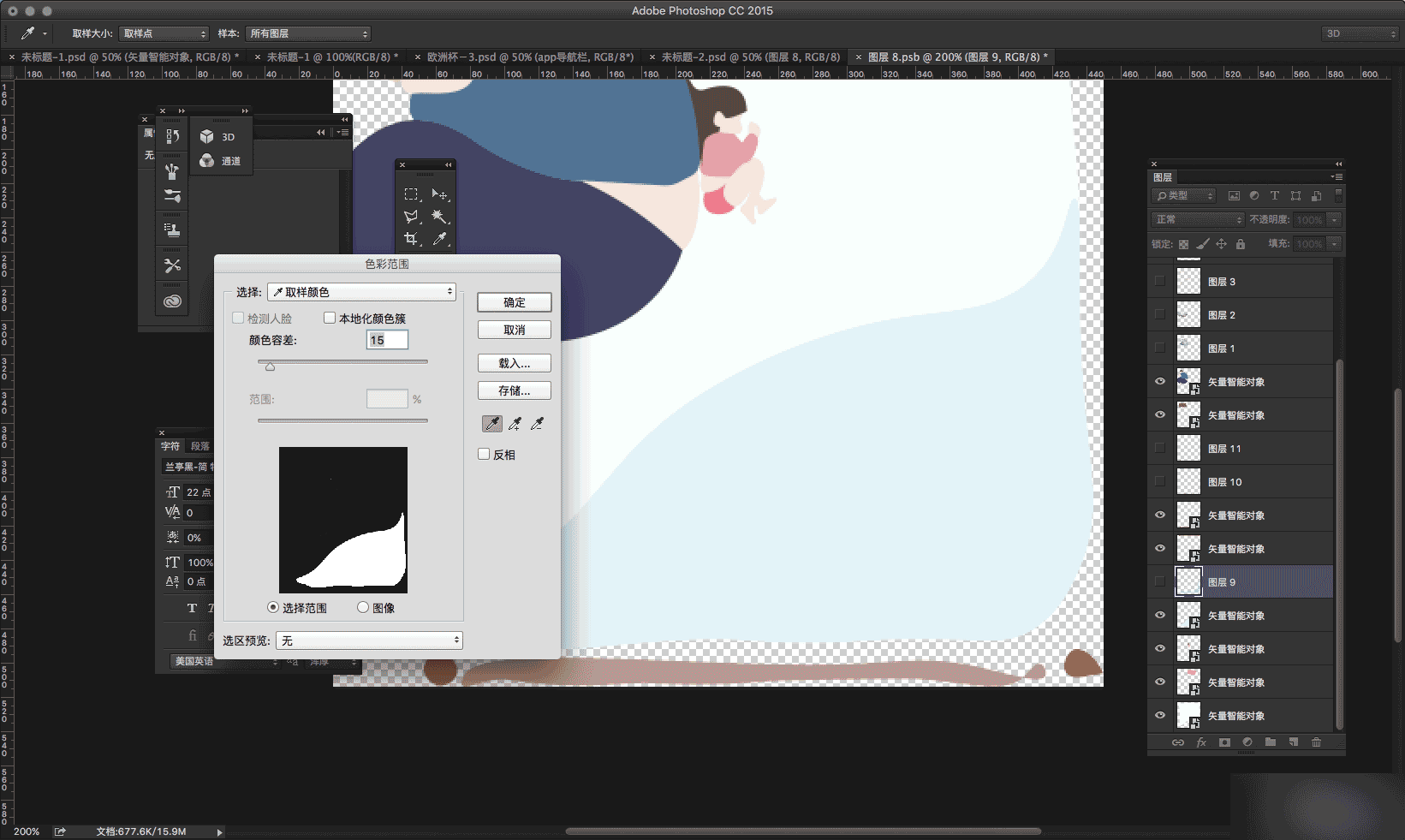
Task: Open the 取样大小 dropdown in options bar
Action: click(x=164, y=33)
